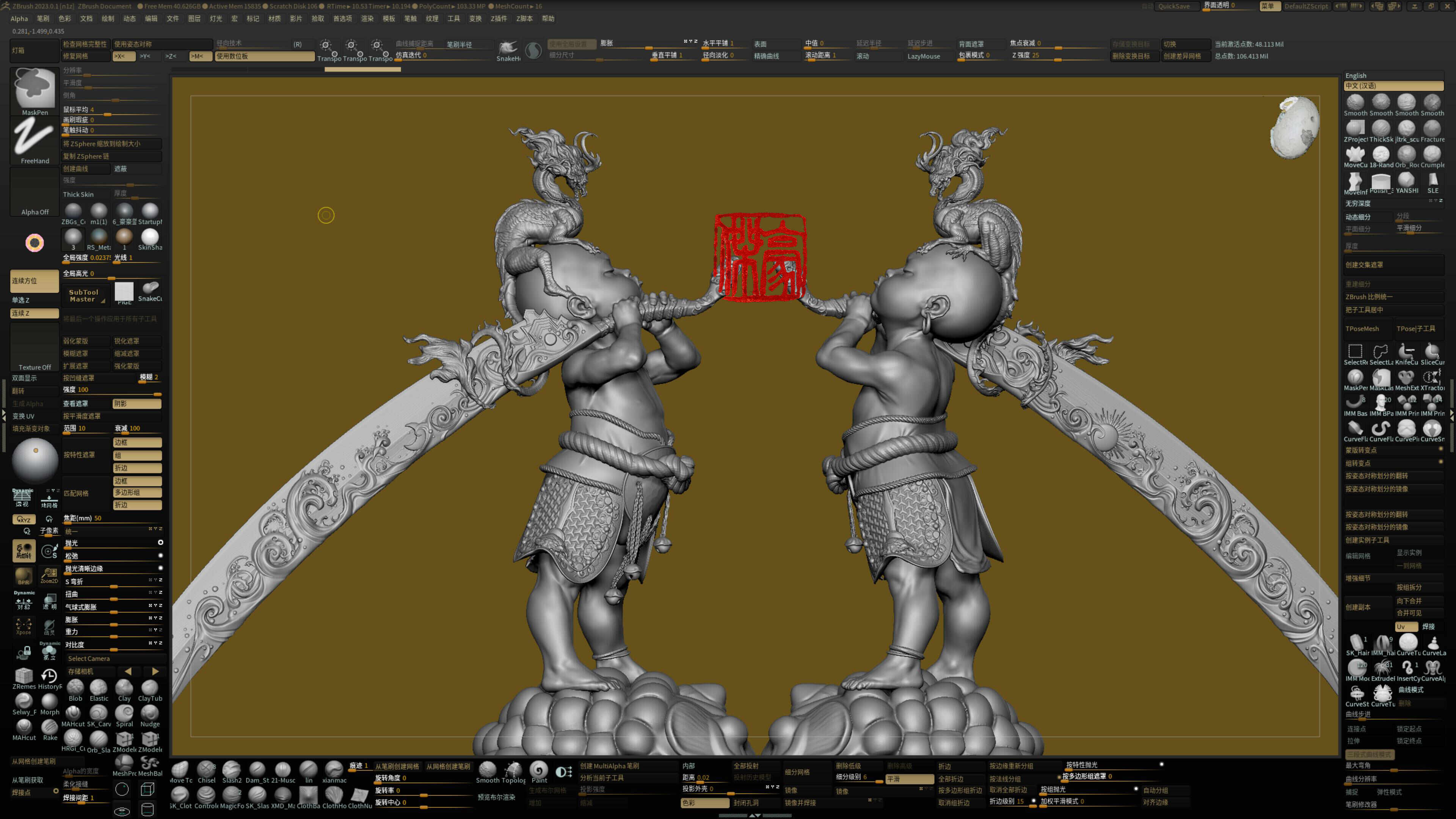
Task: Enable the Xpose toggle in left panel
Action: point(24,626)
